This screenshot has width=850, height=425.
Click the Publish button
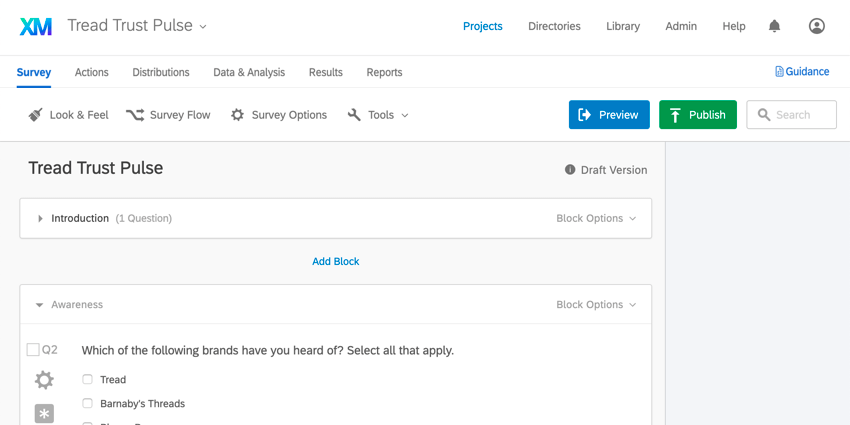click(698, 114)
